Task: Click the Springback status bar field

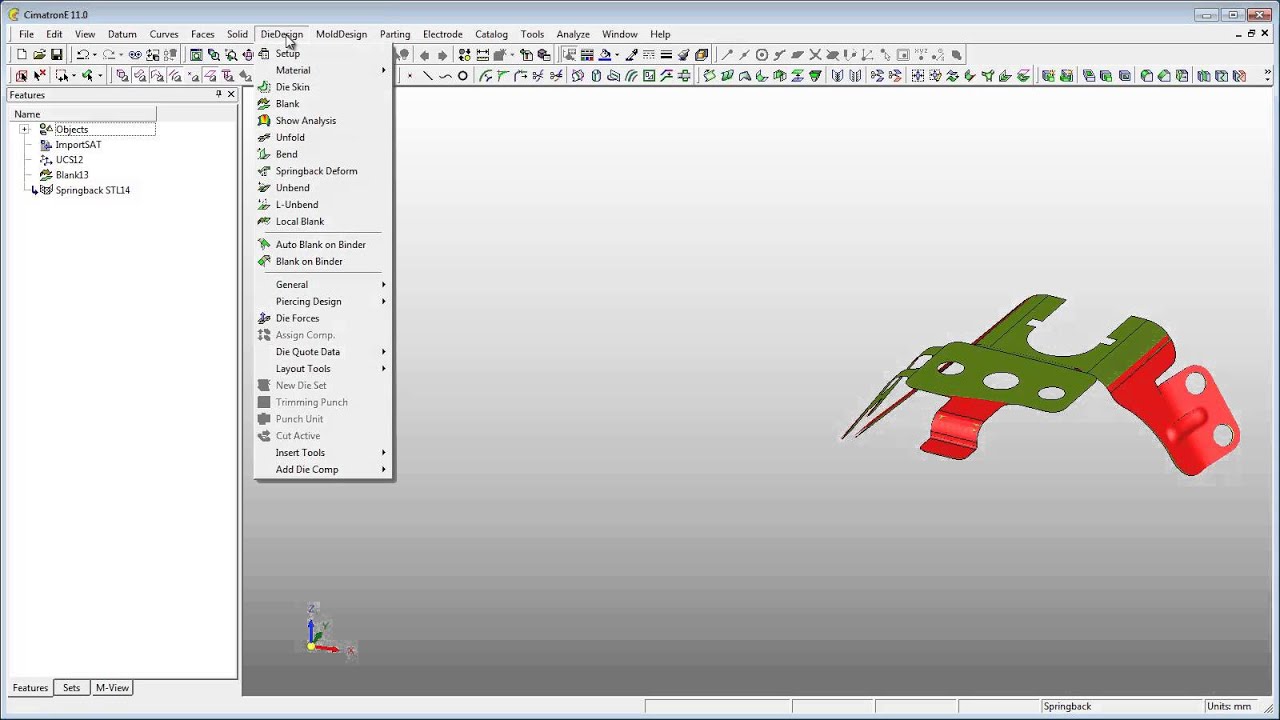Action: point(1121,706)
